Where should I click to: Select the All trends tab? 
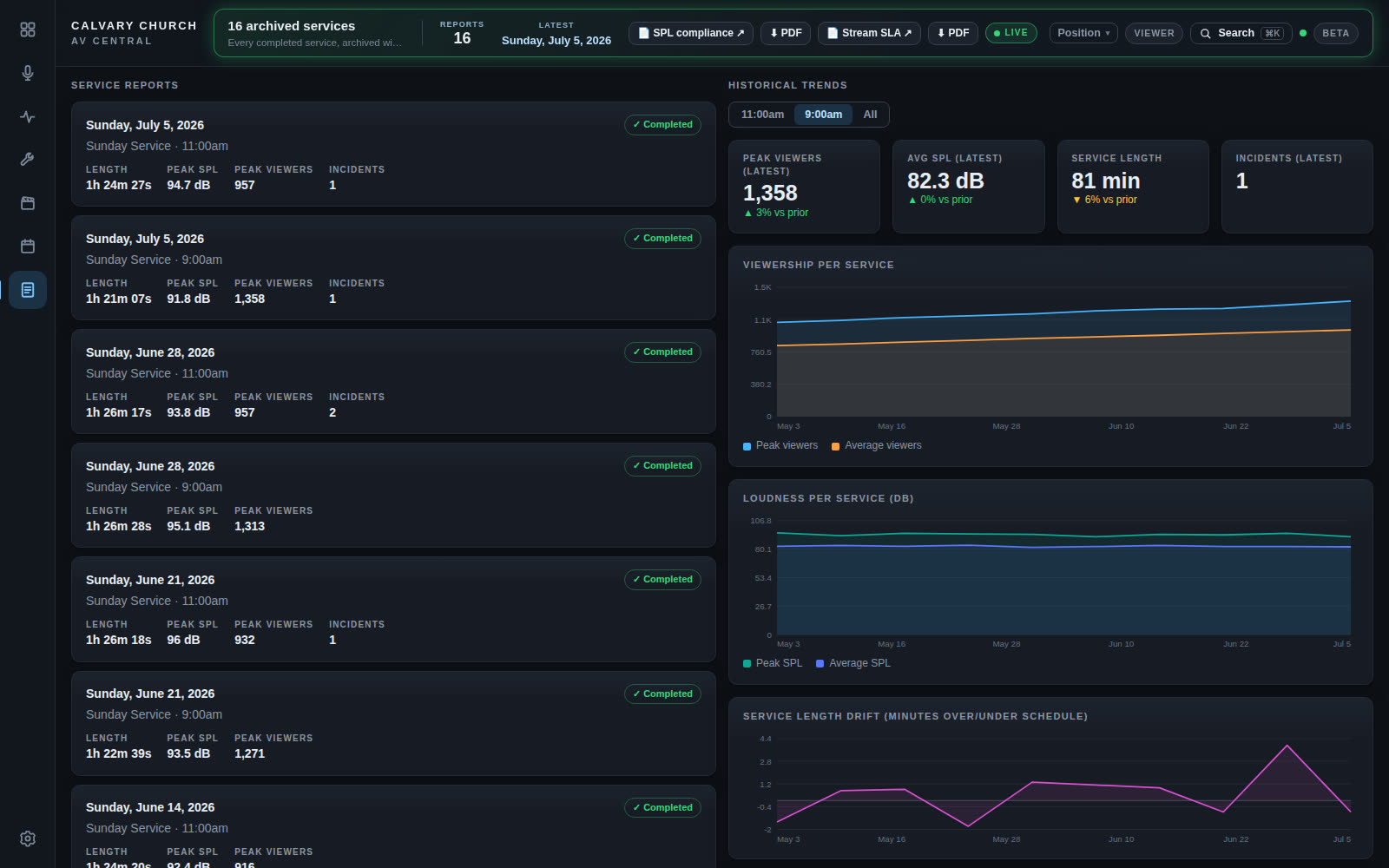[x=870, y=115]
